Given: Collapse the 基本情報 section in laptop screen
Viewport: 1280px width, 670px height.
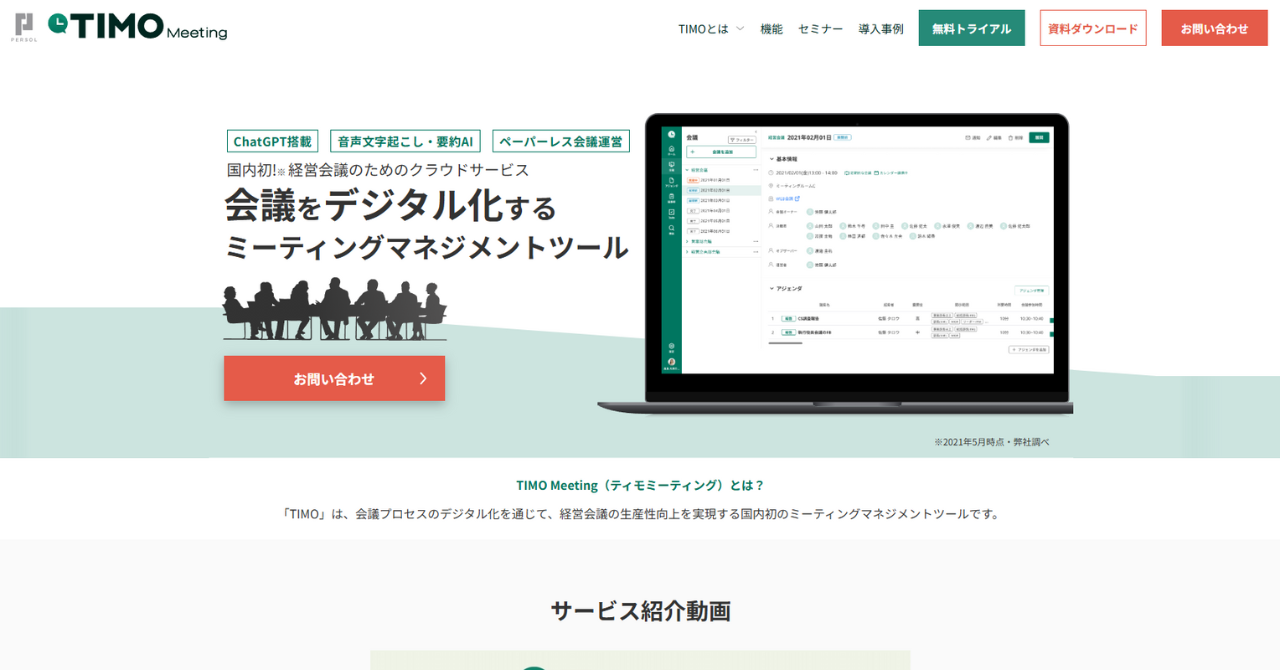Looking at the screenshot, I should (771, 159).
